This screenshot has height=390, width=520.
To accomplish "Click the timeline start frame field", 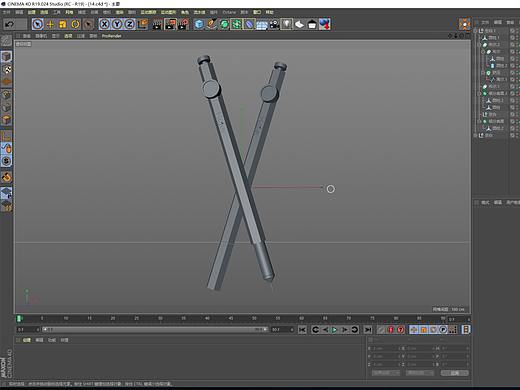I will [28, 330].
